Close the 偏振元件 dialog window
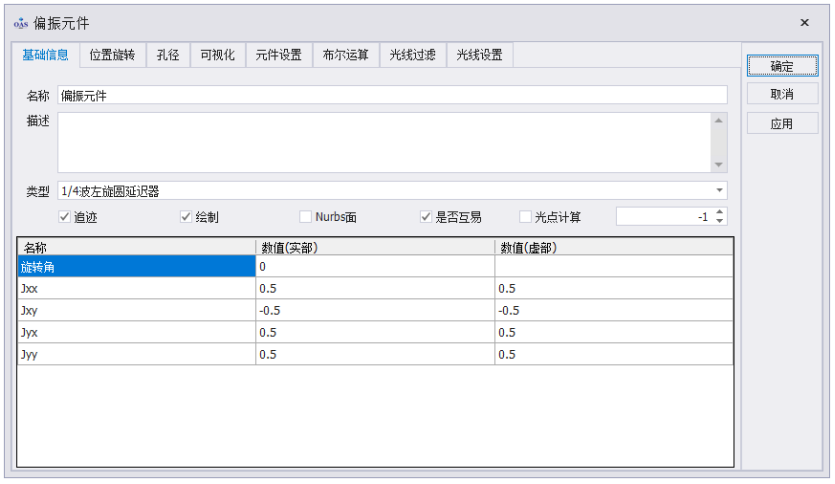 [804, 22]
